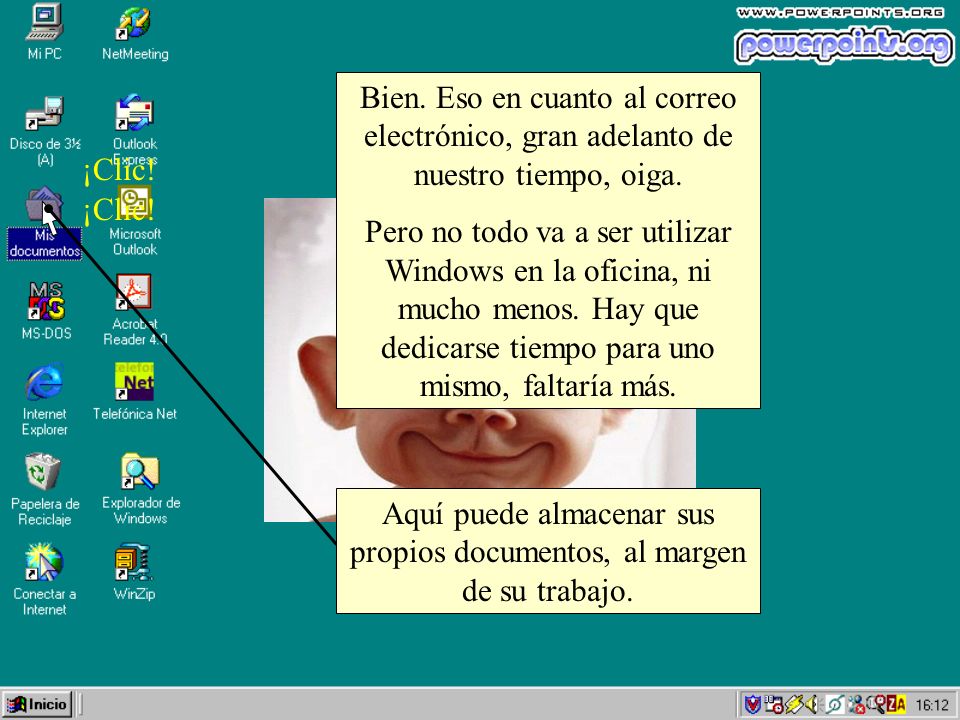Click the task scheduler tray icon

[x=773, y=705]
